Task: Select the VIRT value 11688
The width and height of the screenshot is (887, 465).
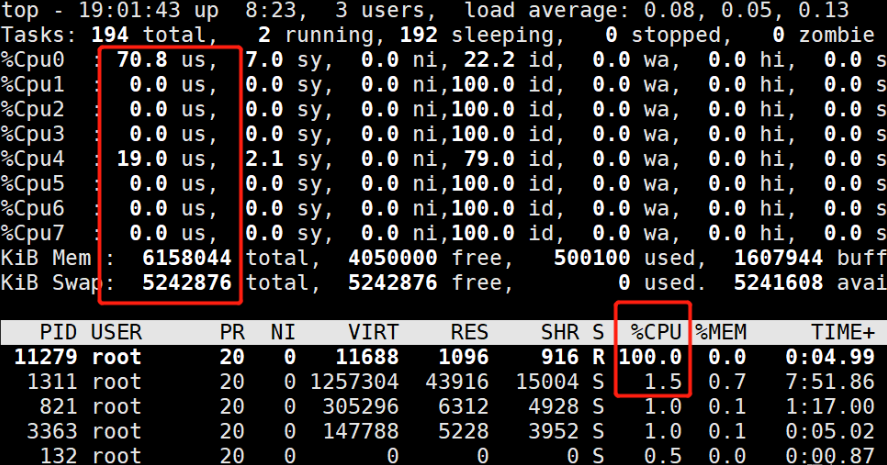Action: [x=367, y=357]
